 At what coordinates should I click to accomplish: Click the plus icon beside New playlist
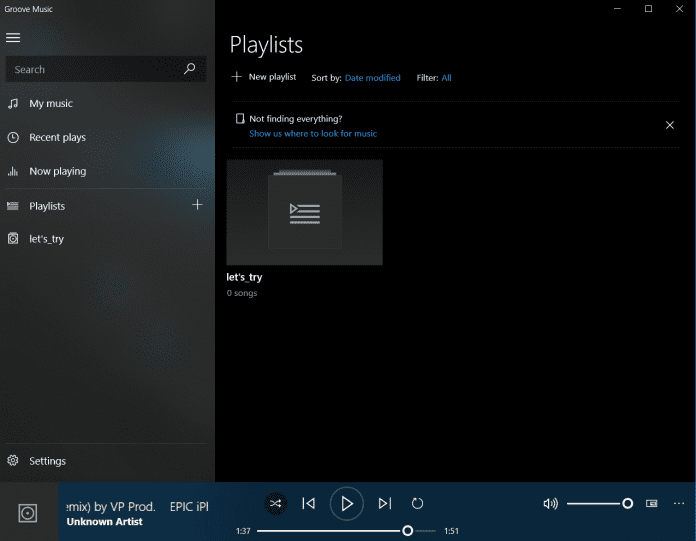(237, 77)
